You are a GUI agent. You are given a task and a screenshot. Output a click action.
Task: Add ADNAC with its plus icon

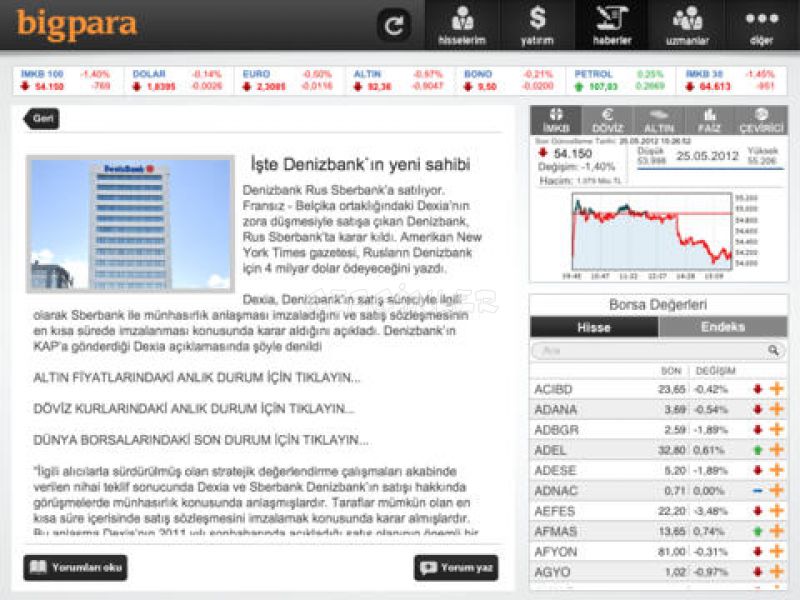(x=777, y=490)
